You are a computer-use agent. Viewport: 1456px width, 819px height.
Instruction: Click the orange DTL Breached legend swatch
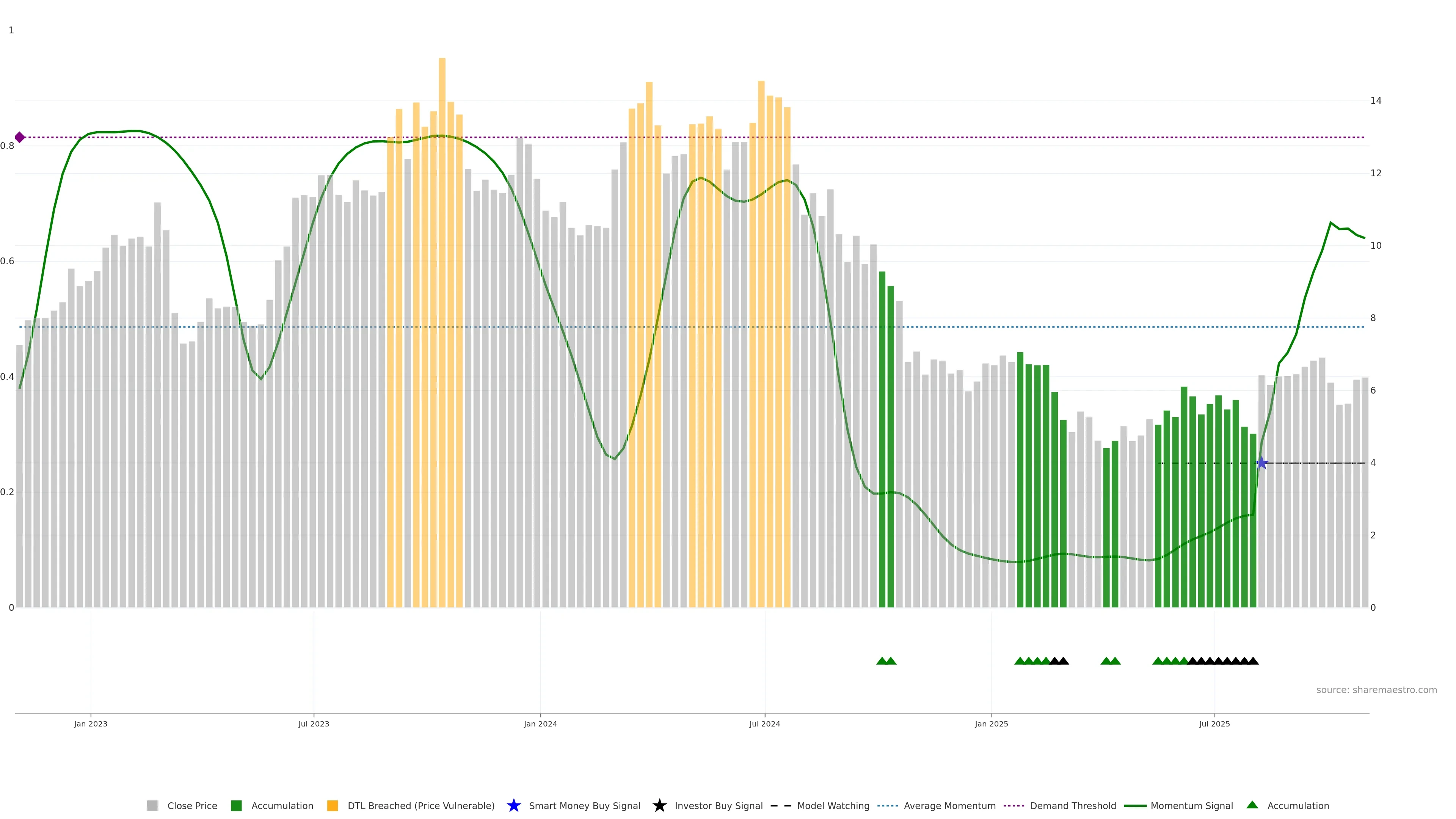pos(333,805)
